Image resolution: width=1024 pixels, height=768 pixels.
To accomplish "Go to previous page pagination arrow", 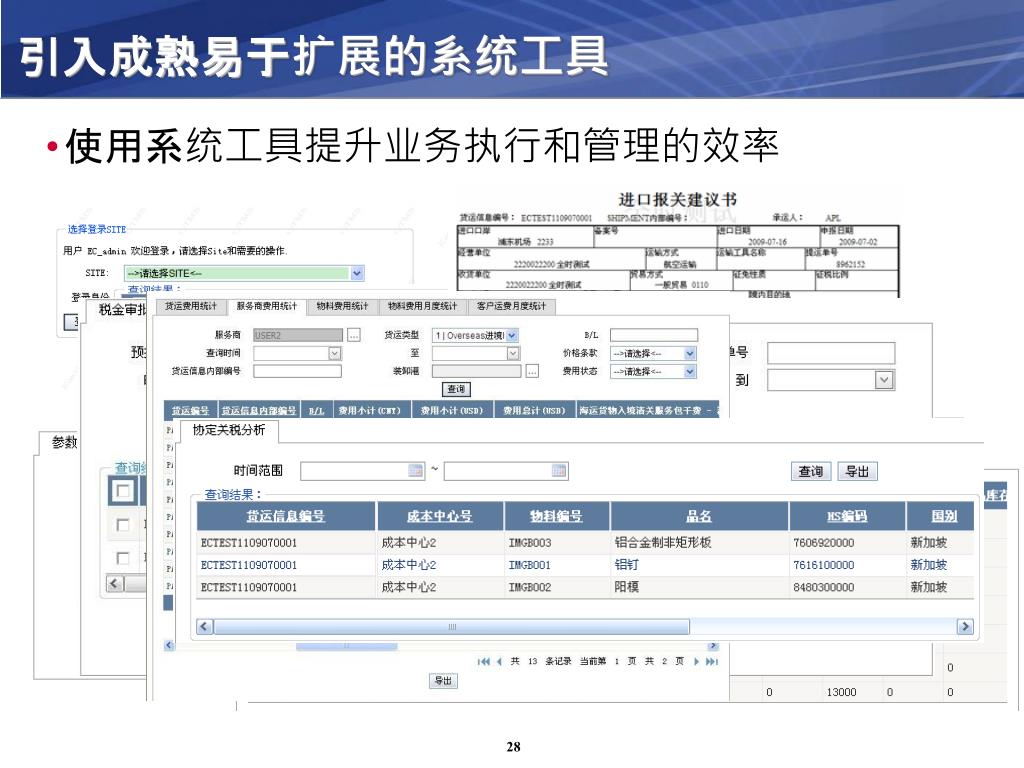I will point(500,662).
